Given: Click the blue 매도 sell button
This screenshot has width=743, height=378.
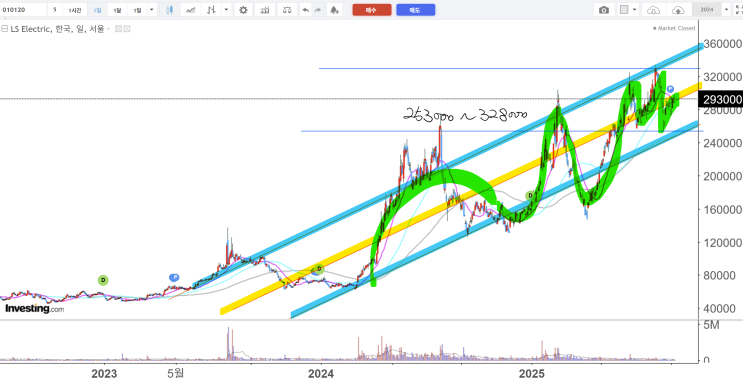Looking at the screenshot, I should click(416, 10).
